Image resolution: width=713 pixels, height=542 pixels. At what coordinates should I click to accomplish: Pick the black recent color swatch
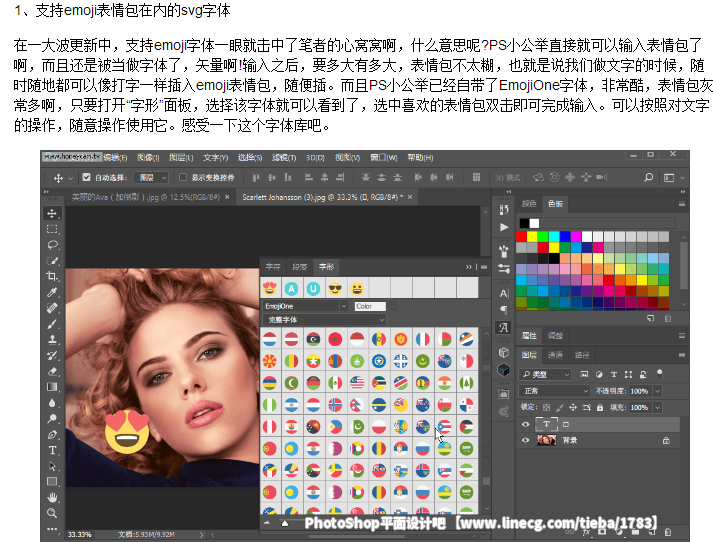click(x=524, y=223)
